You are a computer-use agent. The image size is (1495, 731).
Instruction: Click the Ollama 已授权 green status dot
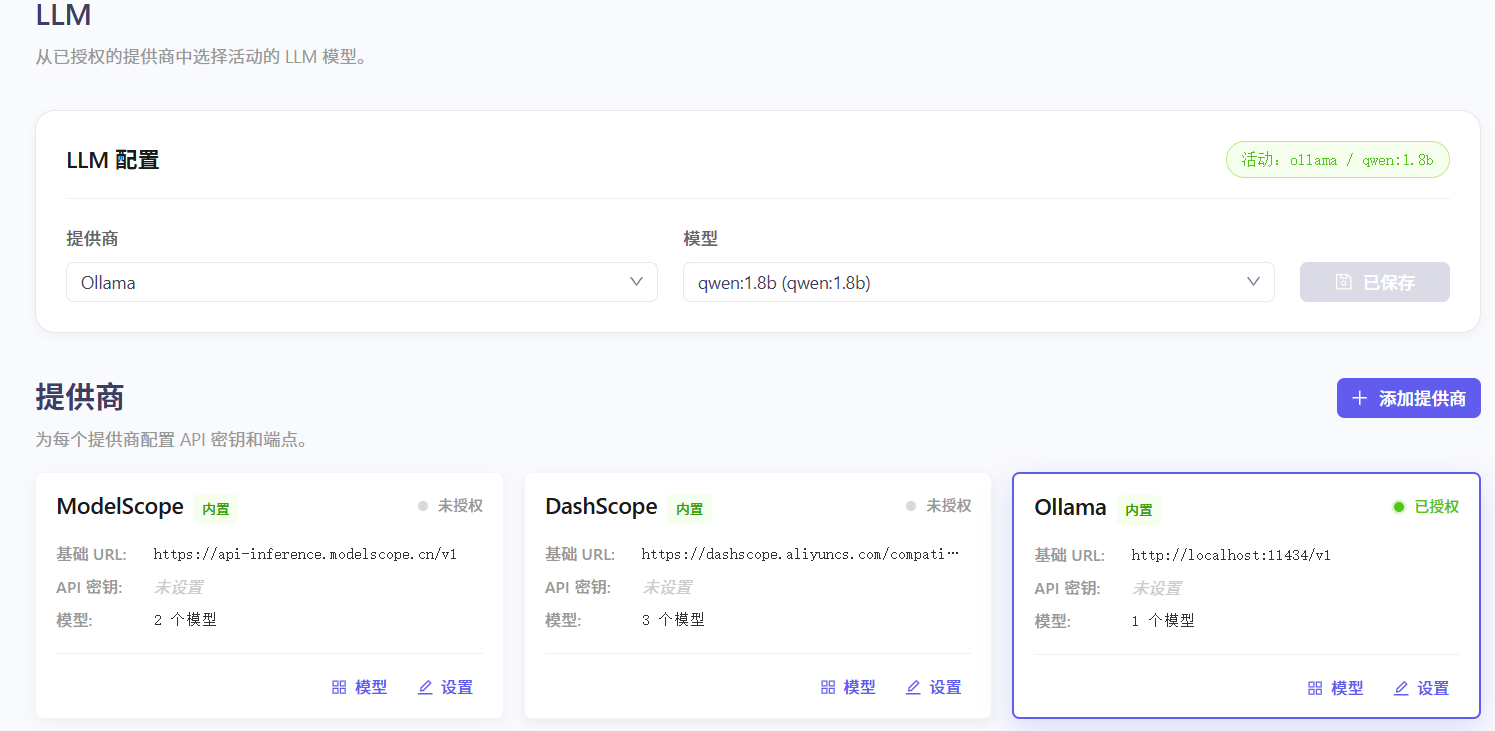coord(1399,507)
